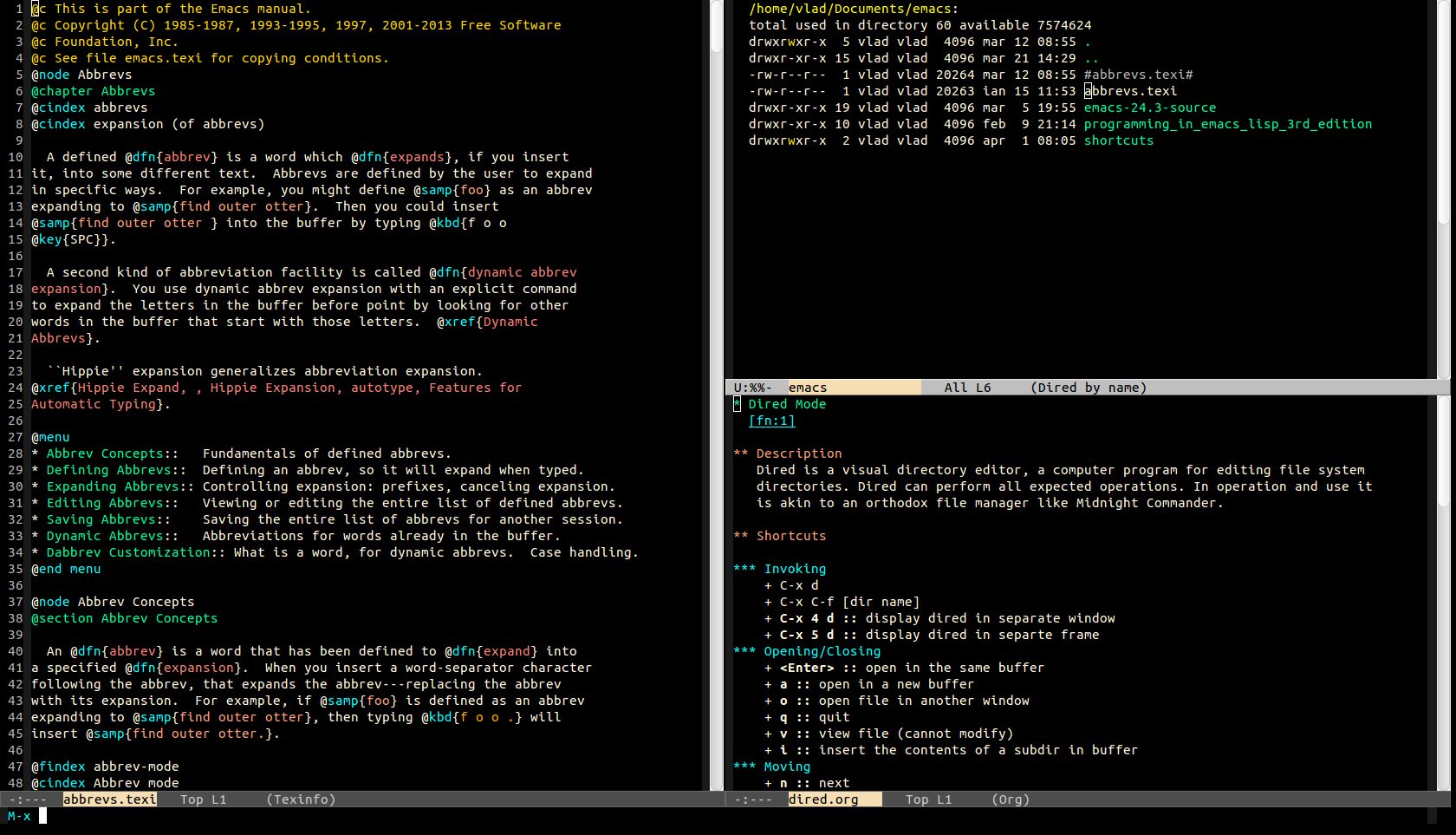This screenshot has height=835, width=1456.
Task: Click the (Org) major mode indicator
Action: [x=1011, y=799]
